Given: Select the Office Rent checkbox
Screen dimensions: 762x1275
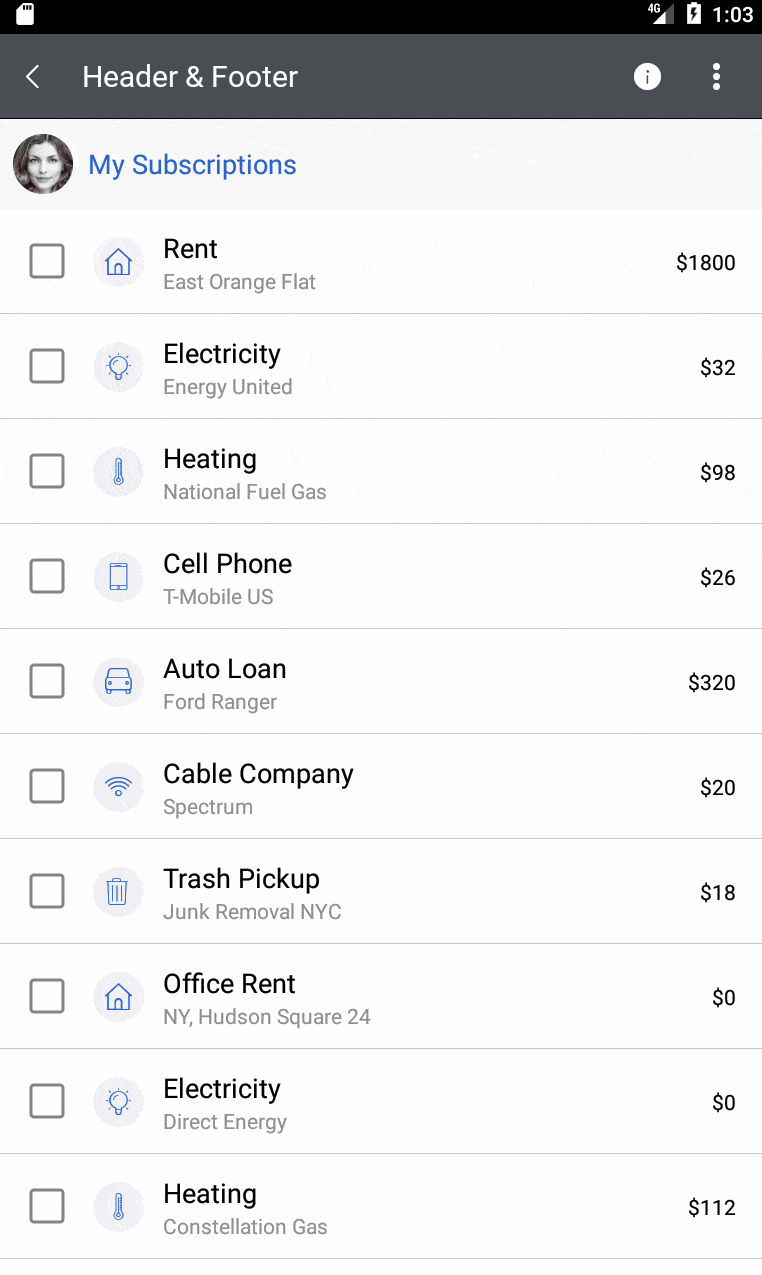Looking at the screenshot, I should coord(47,997).
